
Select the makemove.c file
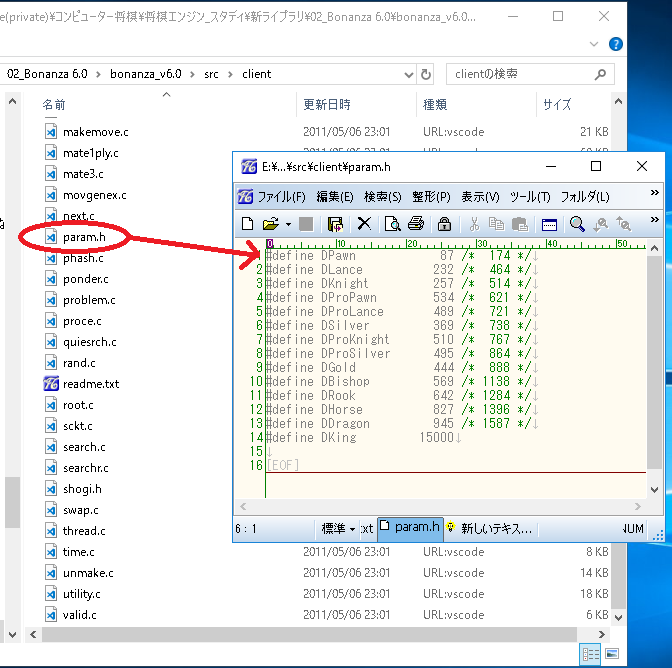(95, 132)
